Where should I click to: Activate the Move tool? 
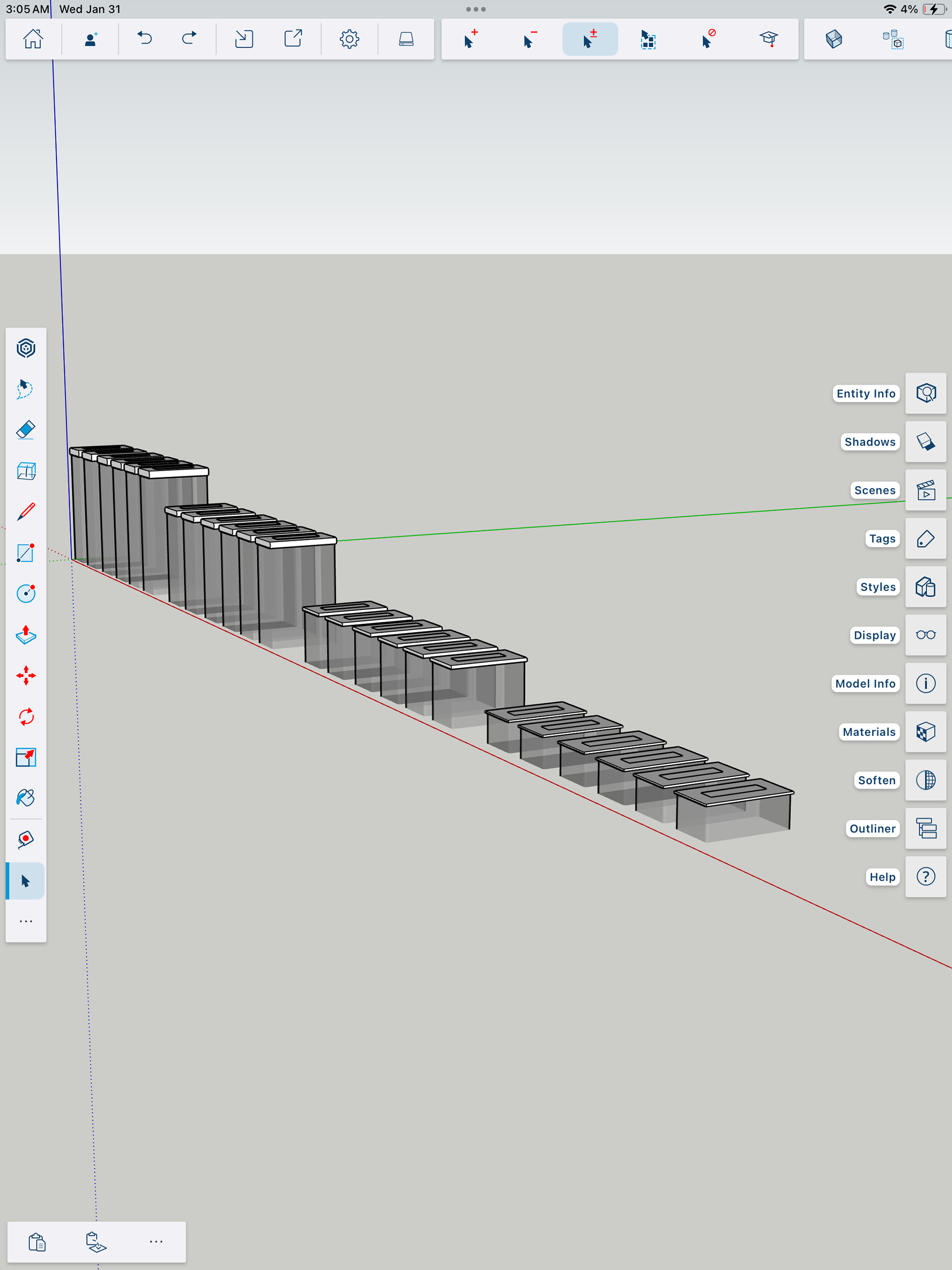click(26, 676)
